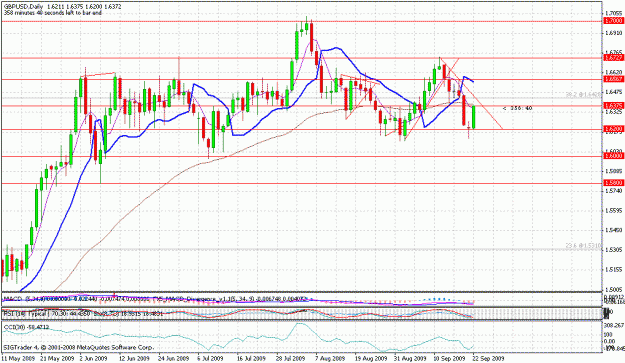Image resolution: width=625 pixels, height=363 pixels.
Task: Select the 1.6000 red price level label
Action: coord(614,156)
